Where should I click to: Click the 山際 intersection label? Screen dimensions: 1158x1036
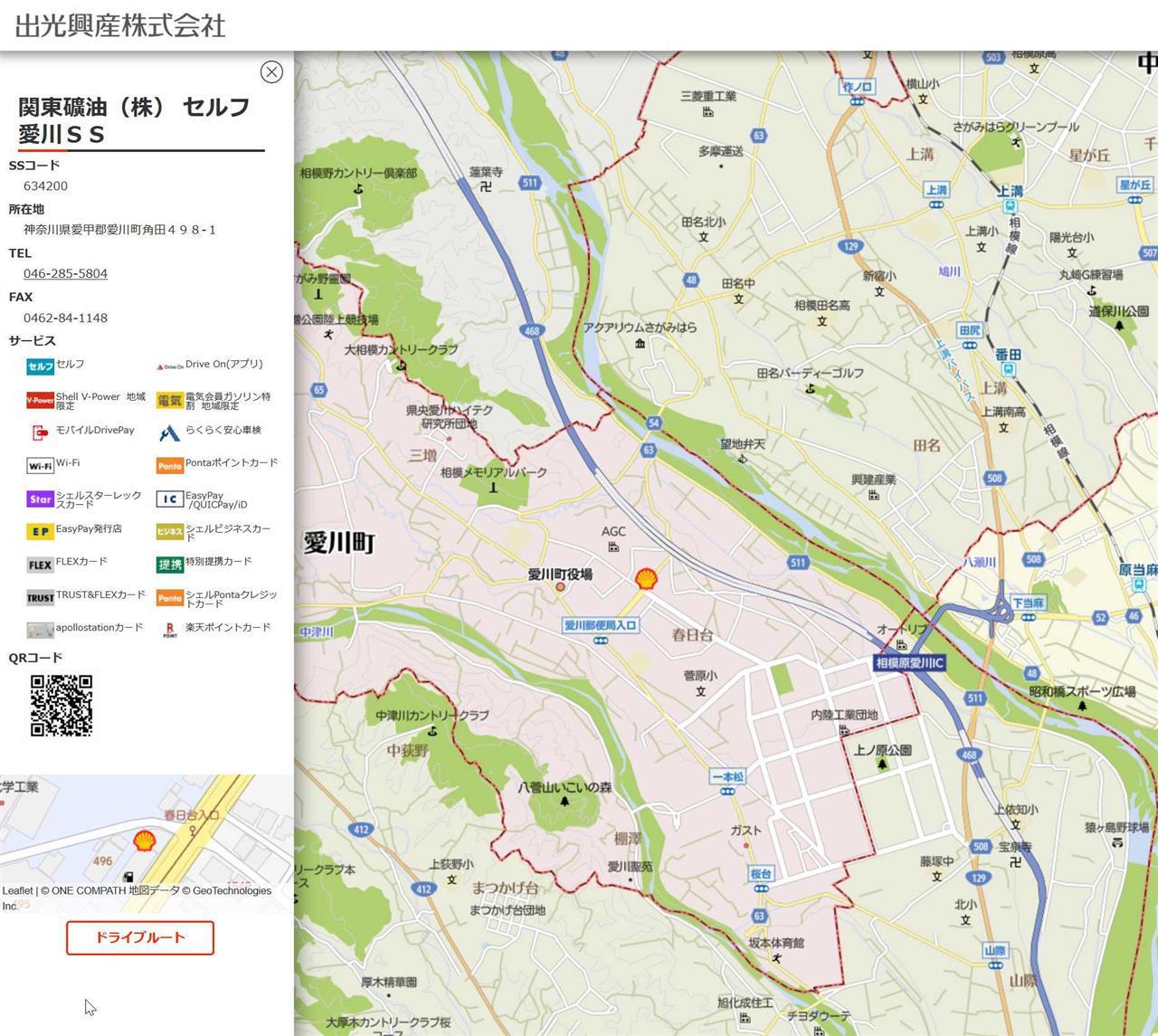pos(995,950)
